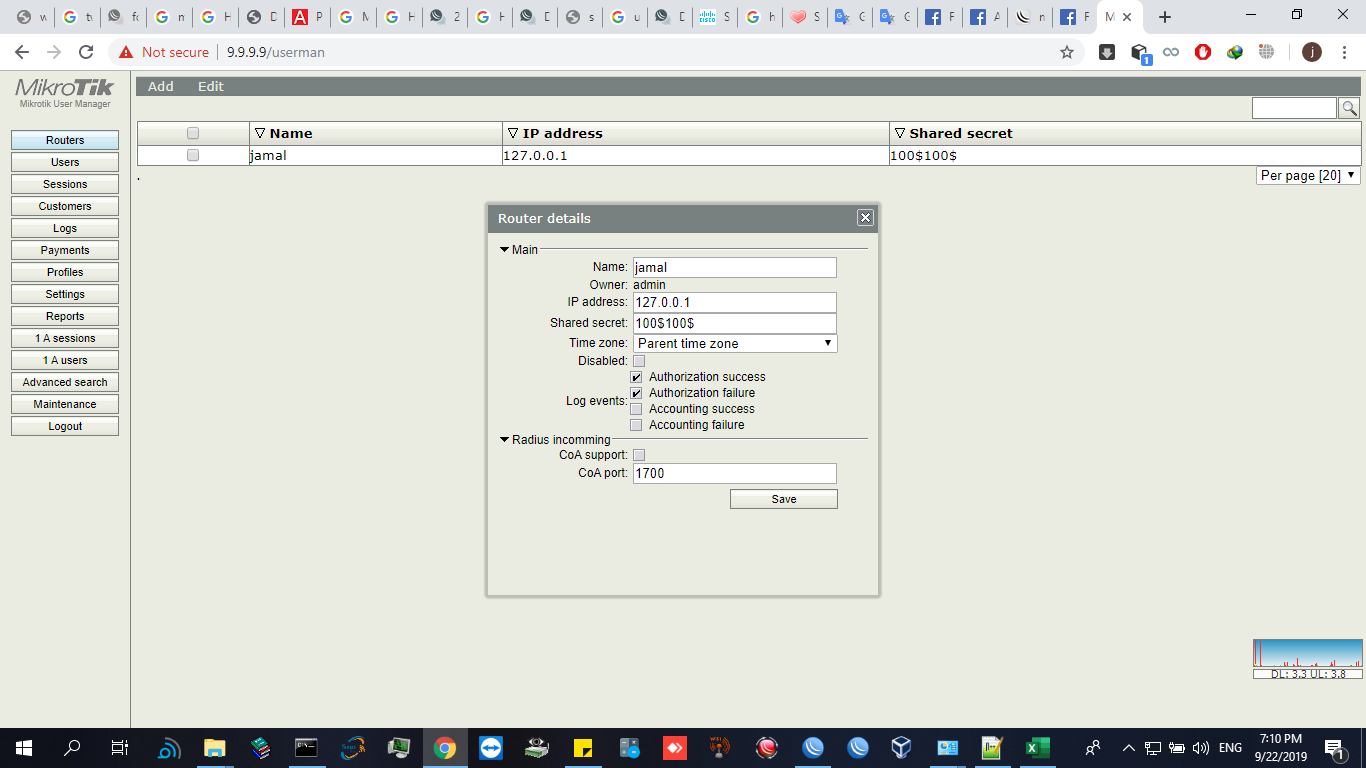Open the Per page [20] dropdown

[1308, 175]
